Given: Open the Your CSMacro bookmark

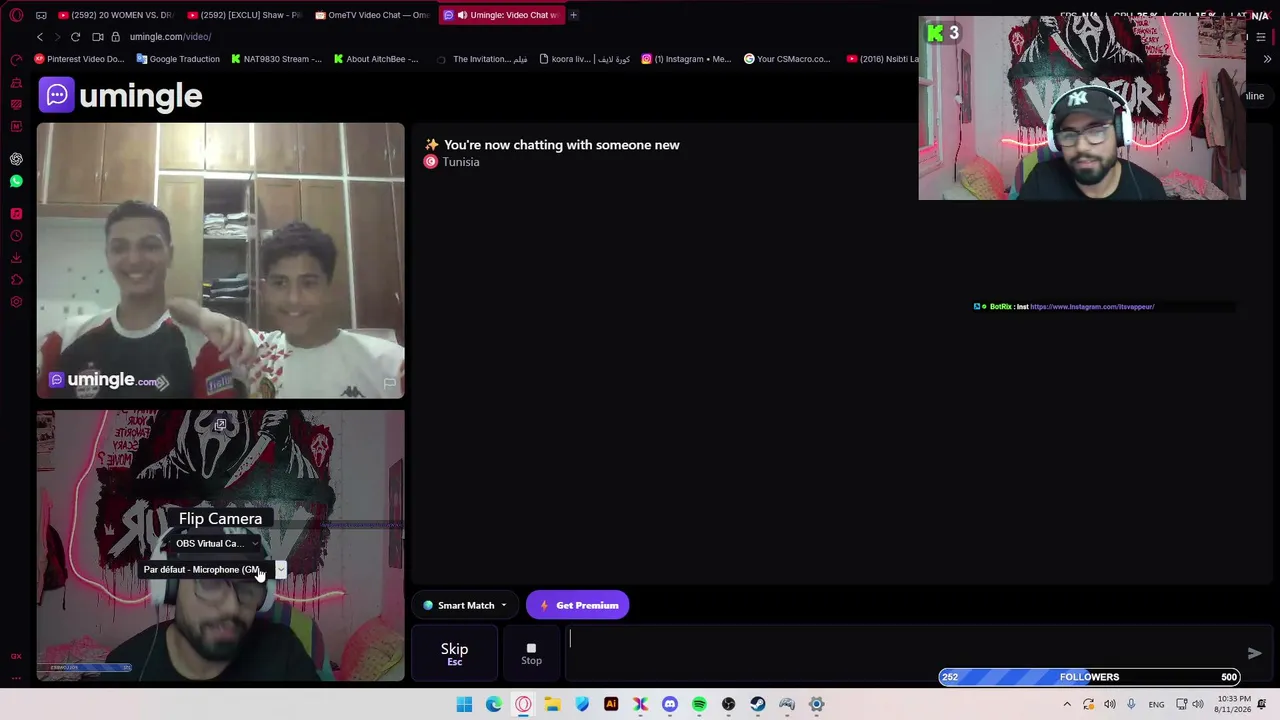Looking at the screenshot, I should pyautogui.click(x=787, y=59).
